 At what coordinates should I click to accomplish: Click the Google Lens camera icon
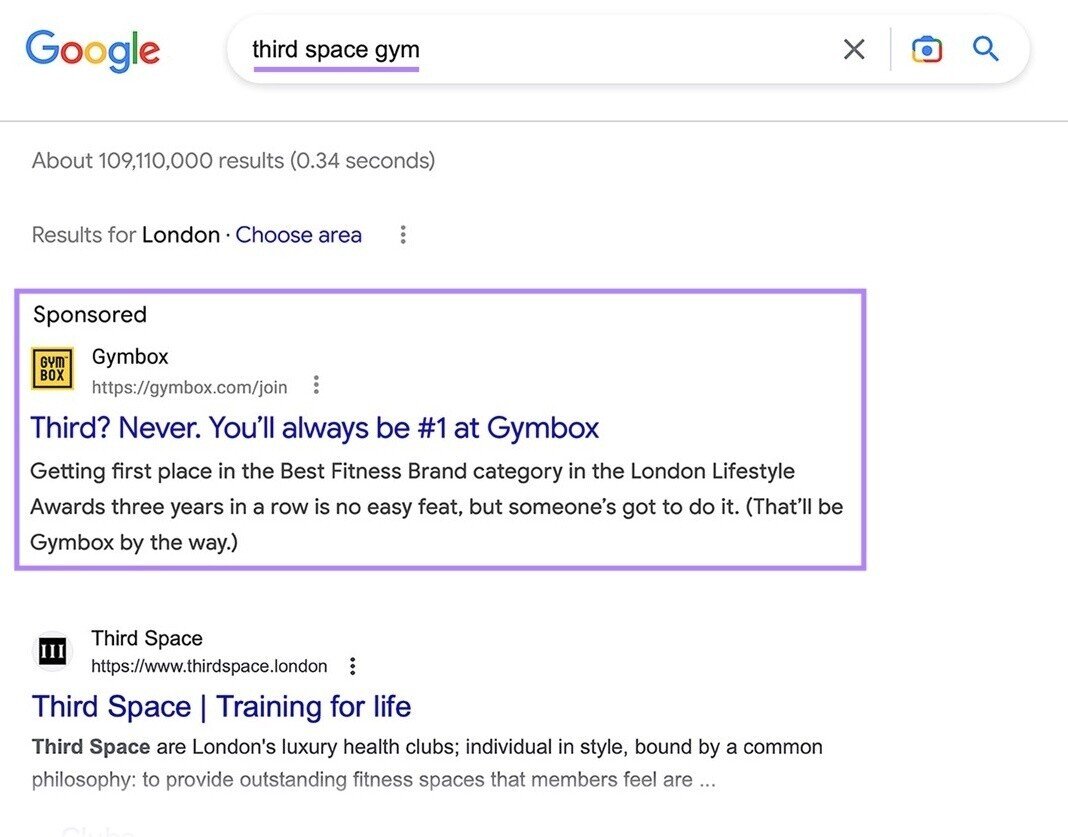tap(926, 49)
